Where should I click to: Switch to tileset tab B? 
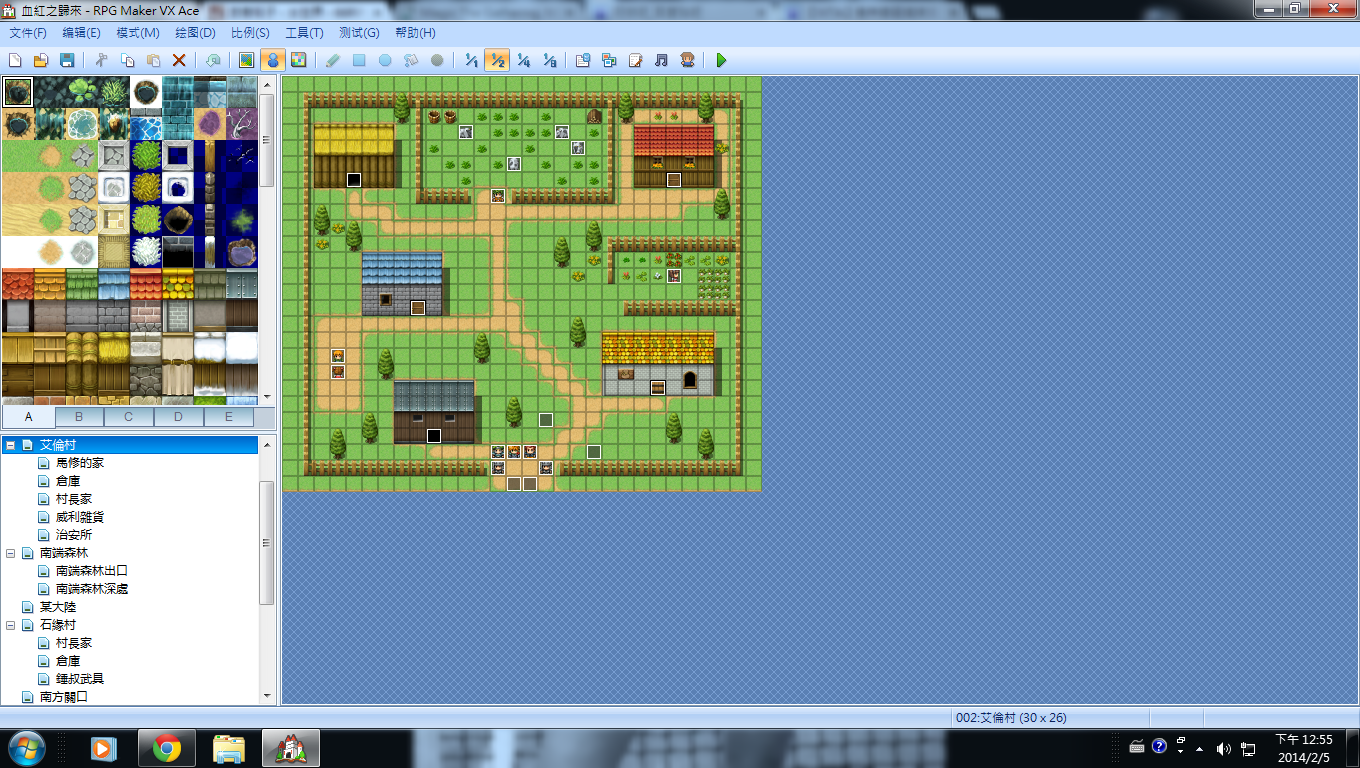[x=79, y=417]
